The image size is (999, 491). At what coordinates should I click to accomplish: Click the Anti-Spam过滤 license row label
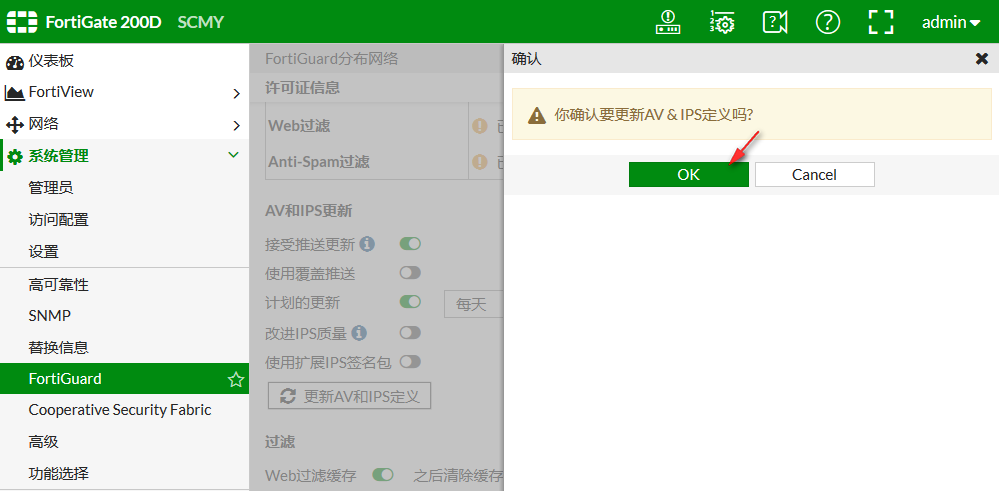click(x=319, y=162)
